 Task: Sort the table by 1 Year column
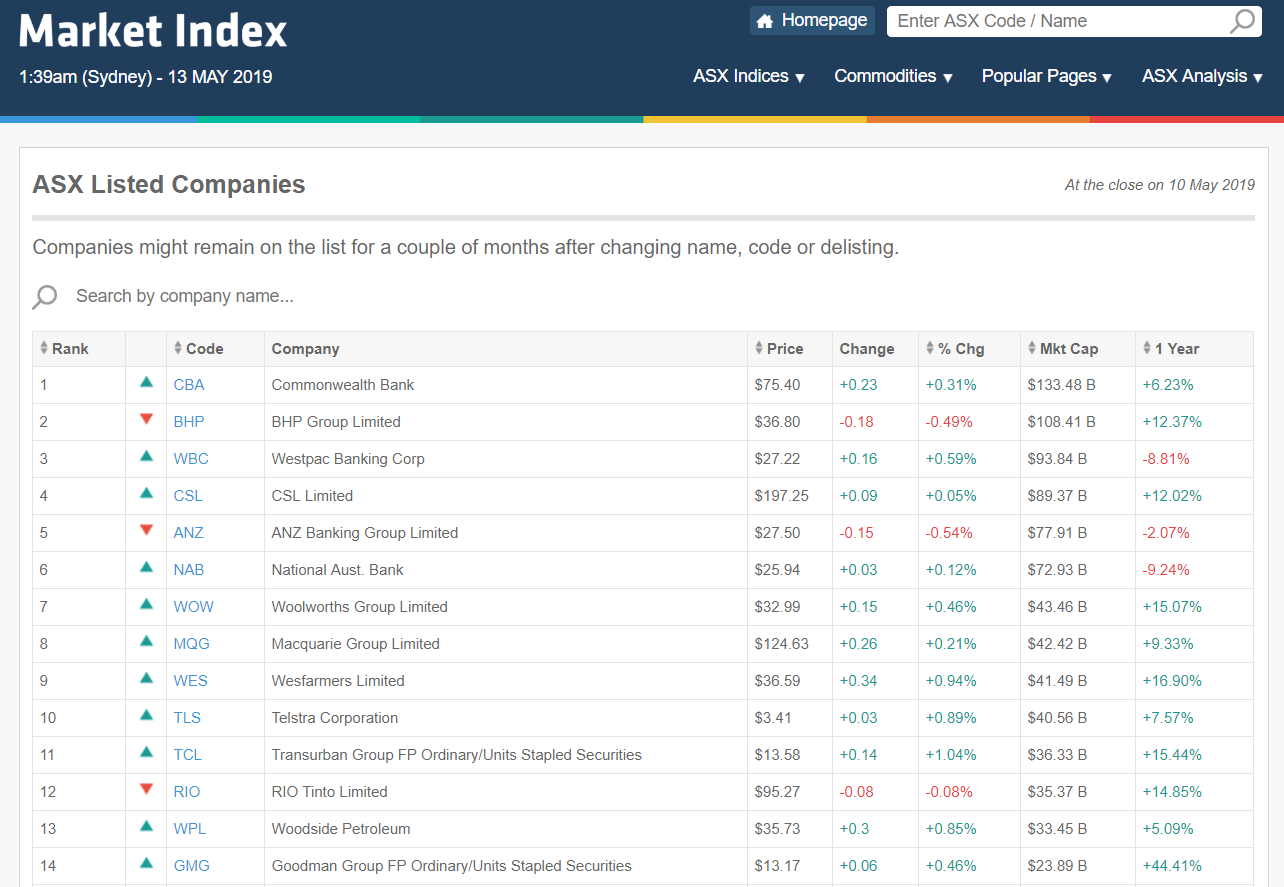pyautogui.click(x=1171, y=349)
